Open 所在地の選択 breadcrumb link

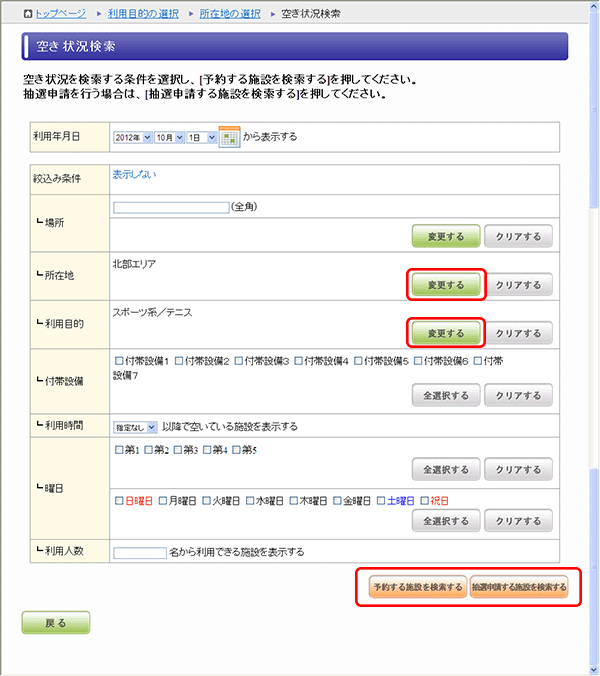(x=230, y=14)
